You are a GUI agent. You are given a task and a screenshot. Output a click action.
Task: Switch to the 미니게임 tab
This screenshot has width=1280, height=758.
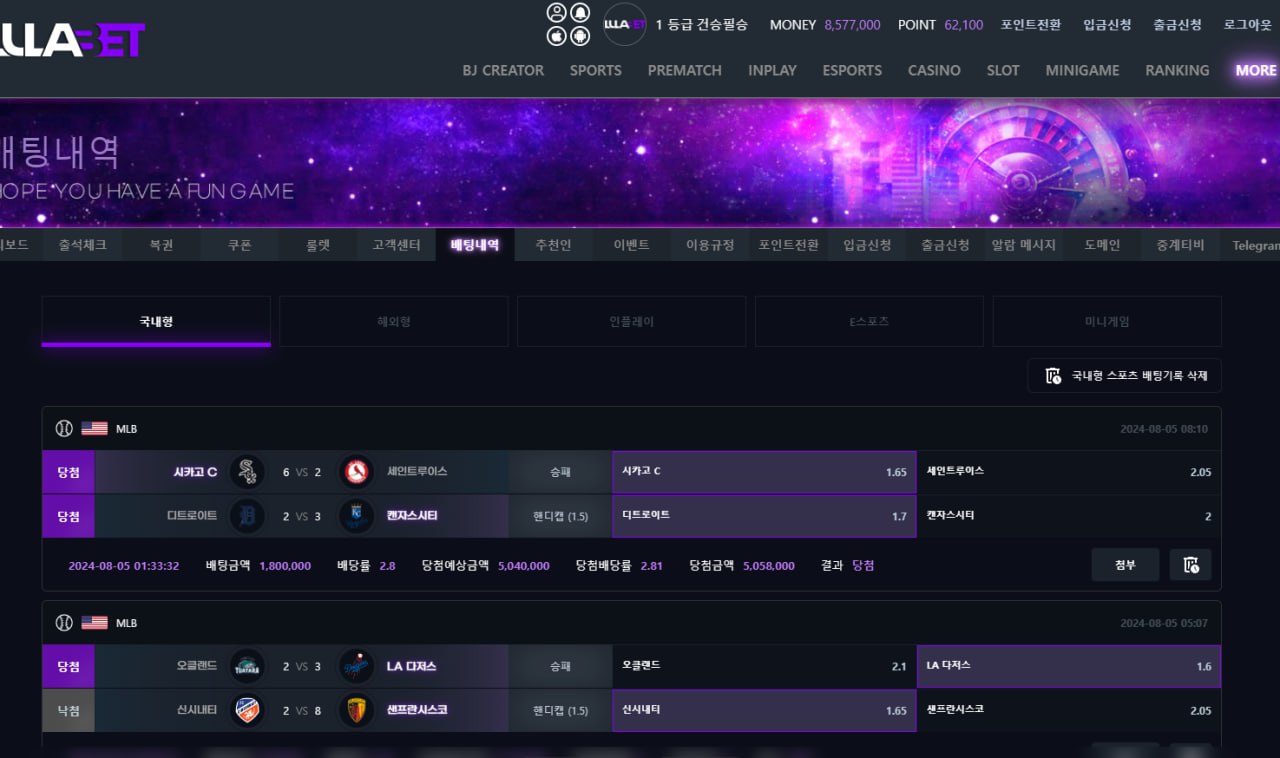point(1107,321)
